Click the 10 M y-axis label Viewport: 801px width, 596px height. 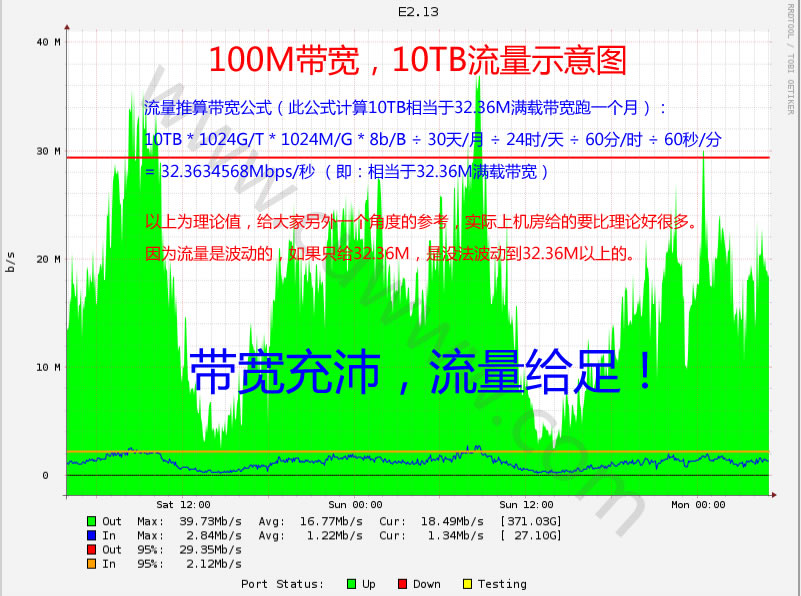point(49,368)
